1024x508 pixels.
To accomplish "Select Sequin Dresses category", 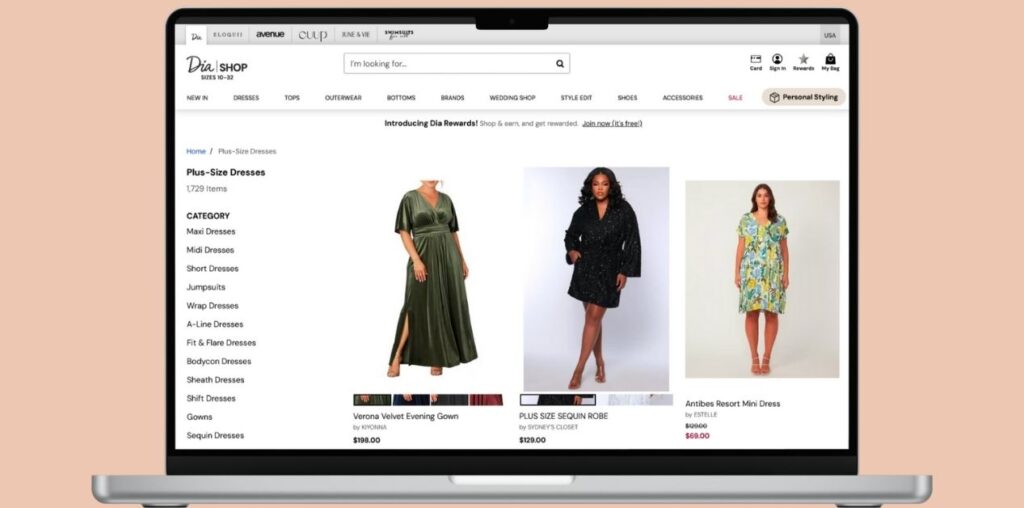I will [215, 436].
